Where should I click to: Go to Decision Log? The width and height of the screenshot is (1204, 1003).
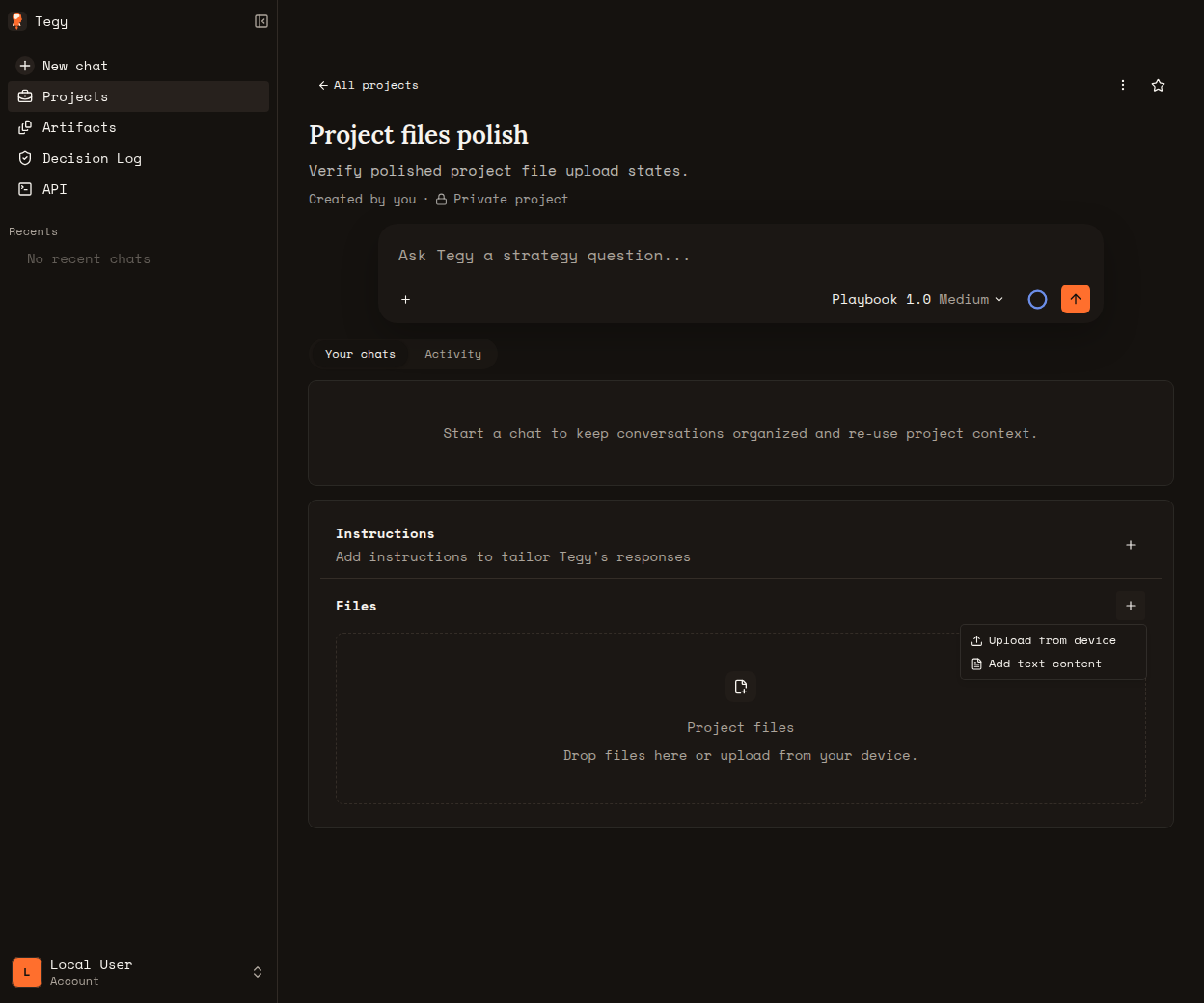click(138, 158)
